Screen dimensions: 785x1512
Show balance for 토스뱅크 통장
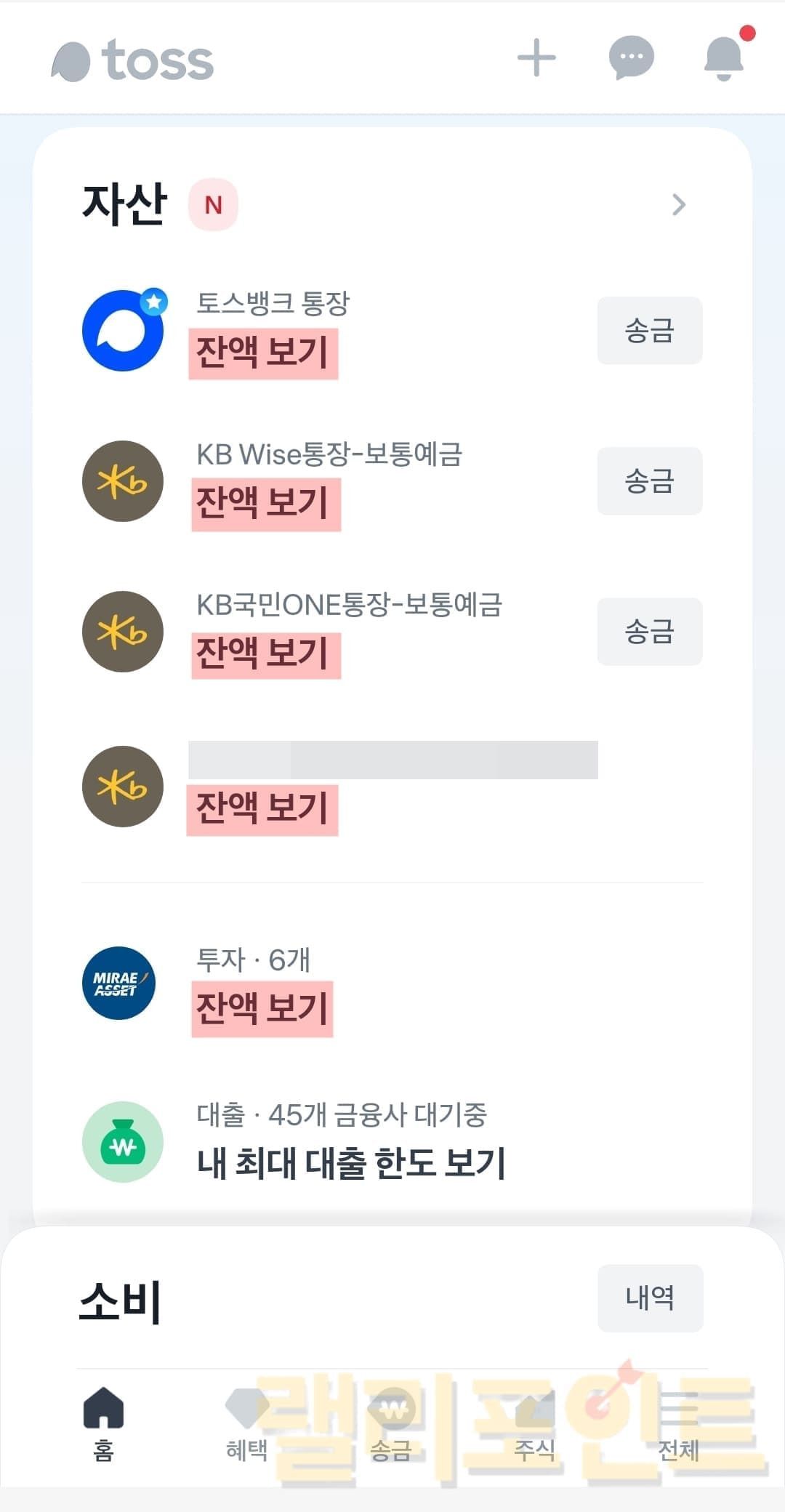[263, 353]
